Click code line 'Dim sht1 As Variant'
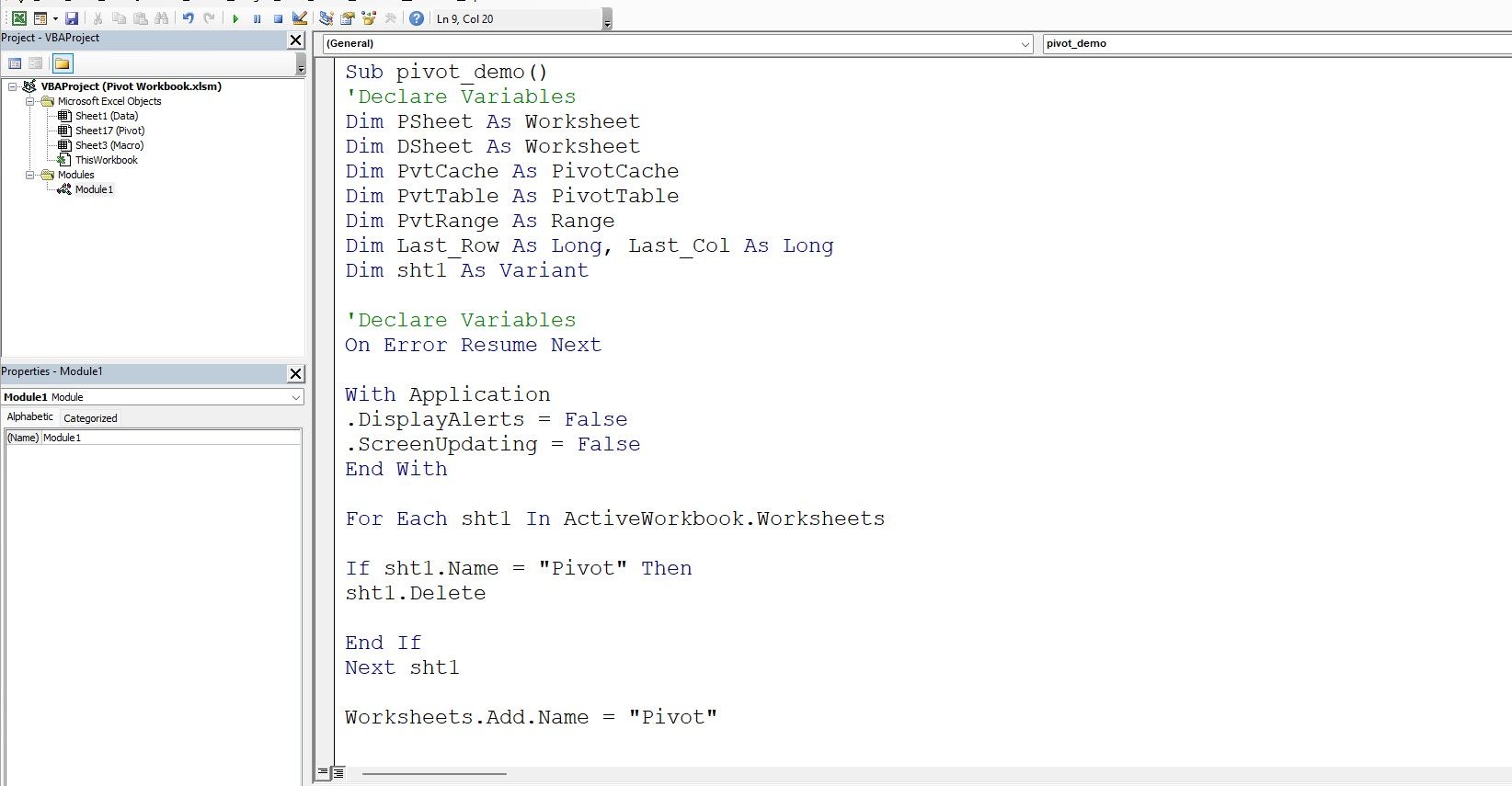Screen dimensions: 1512x786 pyautogui.click(x=466, y=270)
